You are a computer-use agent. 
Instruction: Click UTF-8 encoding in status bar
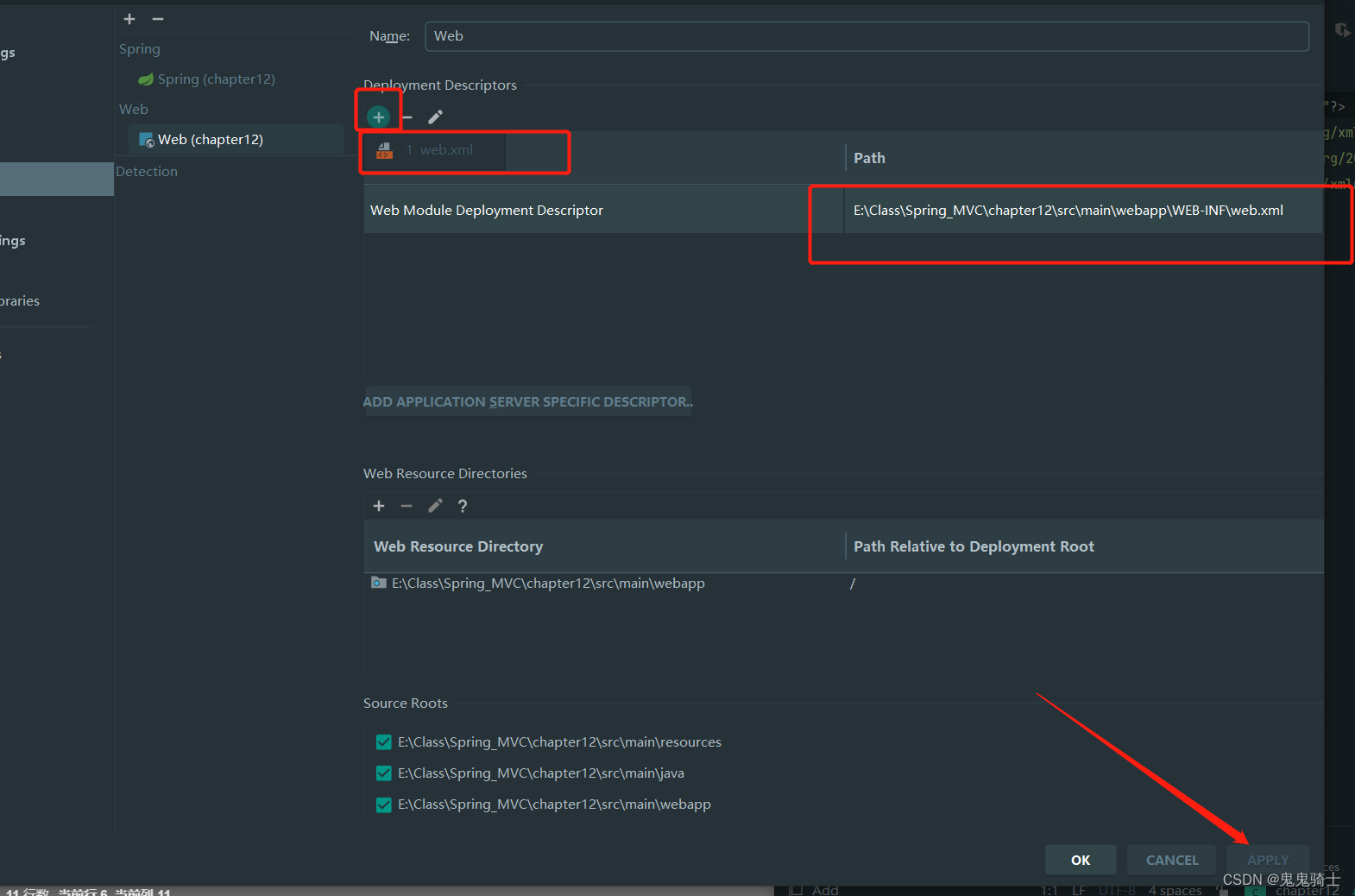tap(1117, 890)
